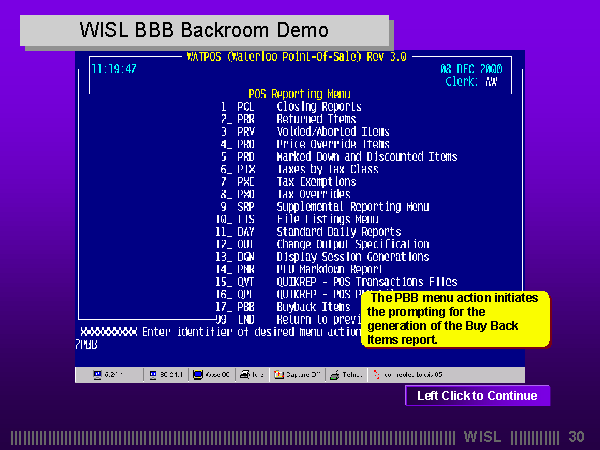
Task: Click the printer icon taskbar button
Action: (253, 374)
